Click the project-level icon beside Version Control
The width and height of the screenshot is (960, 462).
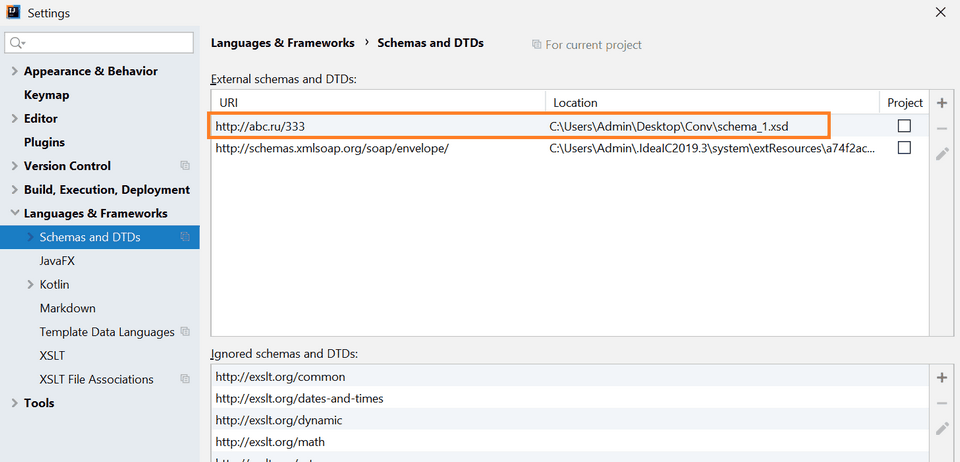pos(184,166)
